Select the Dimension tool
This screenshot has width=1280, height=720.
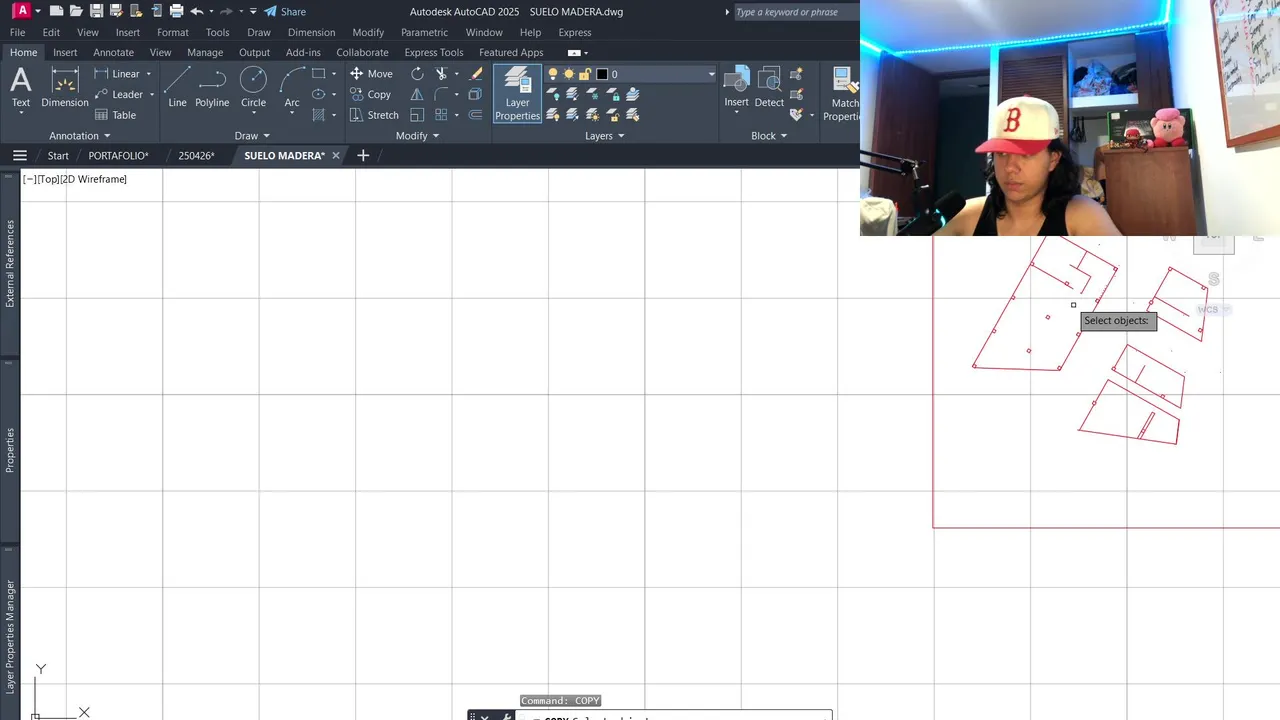pyautogui.click(x=65, y=88)
